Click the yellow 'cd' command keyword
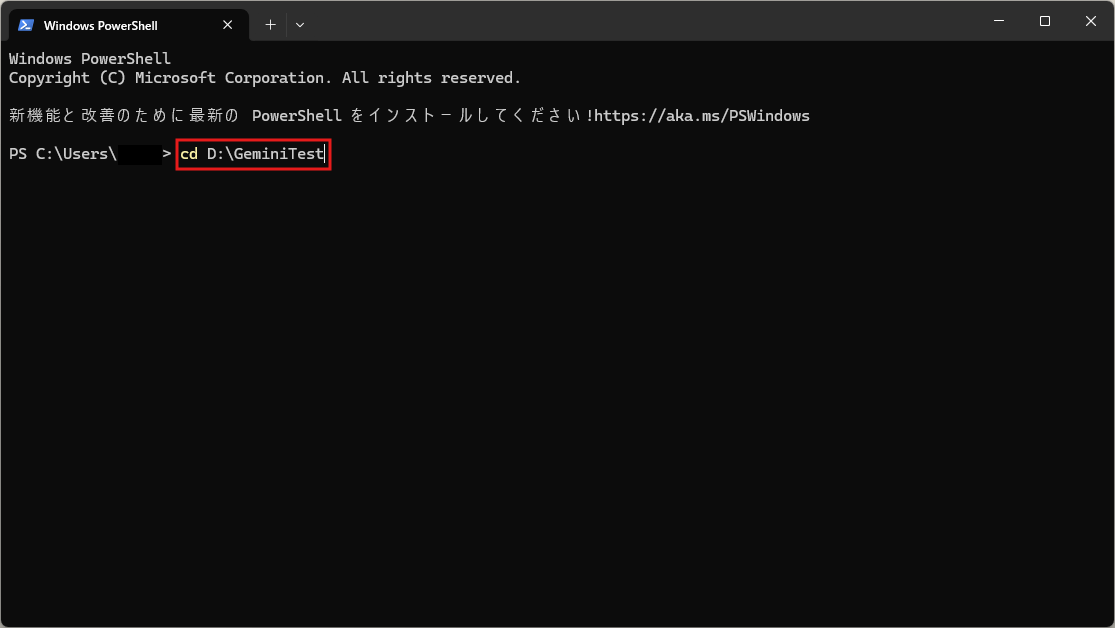1115x628 pixels. [x=189, y=154]
